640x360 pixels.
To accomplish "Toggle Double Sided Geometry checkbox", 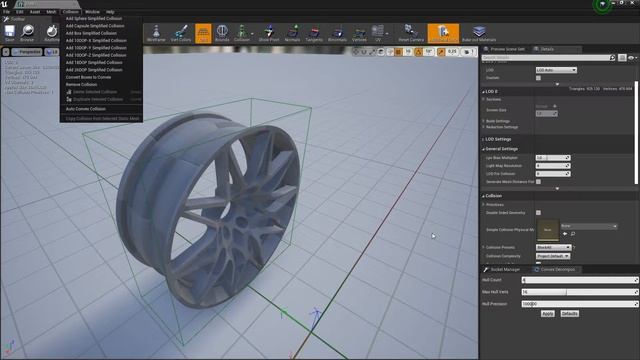I will pos(538,213).
